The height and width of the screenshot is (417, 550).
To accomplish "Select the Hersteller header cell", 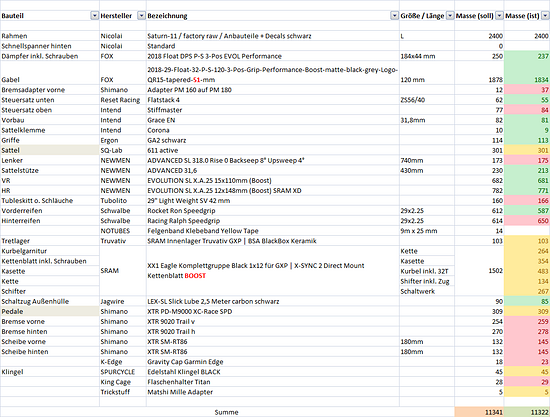I will (x=123, y=16).
